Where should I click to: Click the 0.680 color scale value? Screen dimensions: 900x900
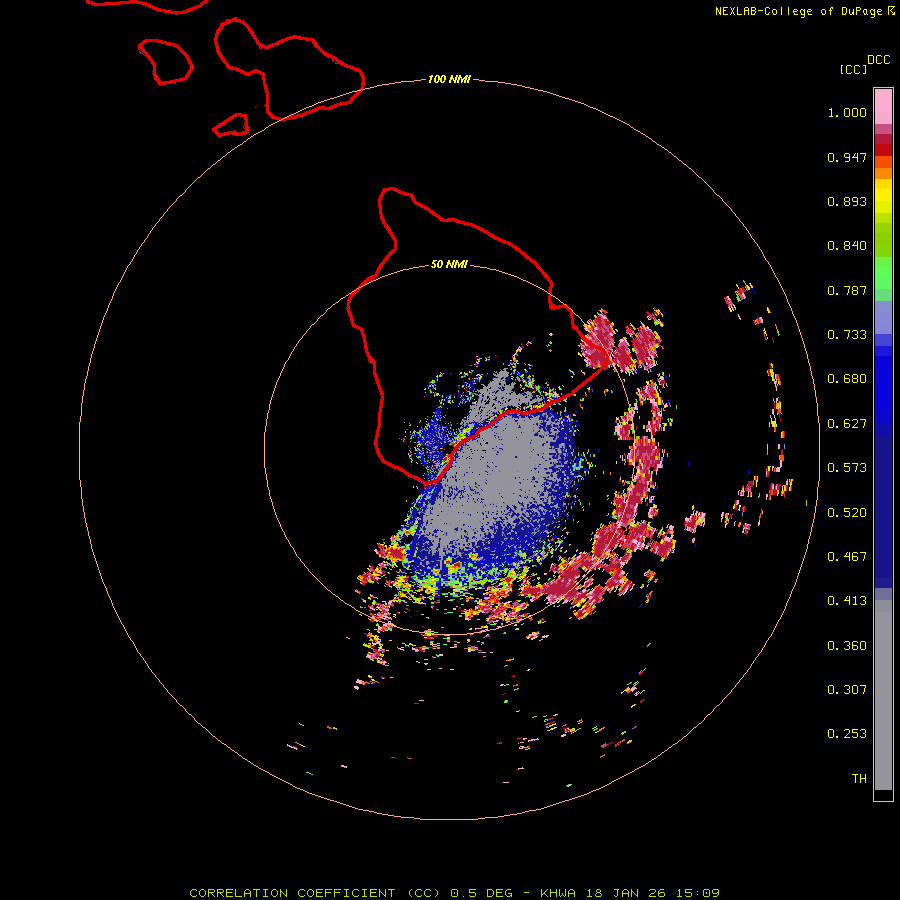pos(847,379)
